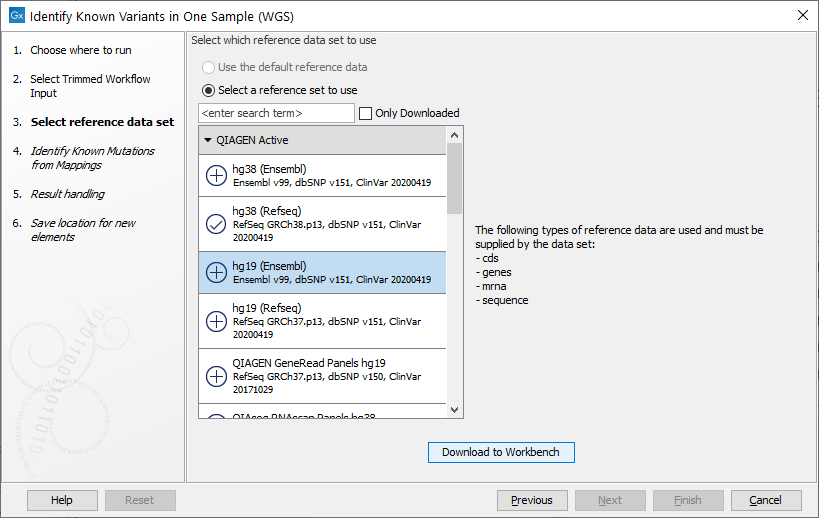Click the scroll down arrow in reference list

[455, 410]
